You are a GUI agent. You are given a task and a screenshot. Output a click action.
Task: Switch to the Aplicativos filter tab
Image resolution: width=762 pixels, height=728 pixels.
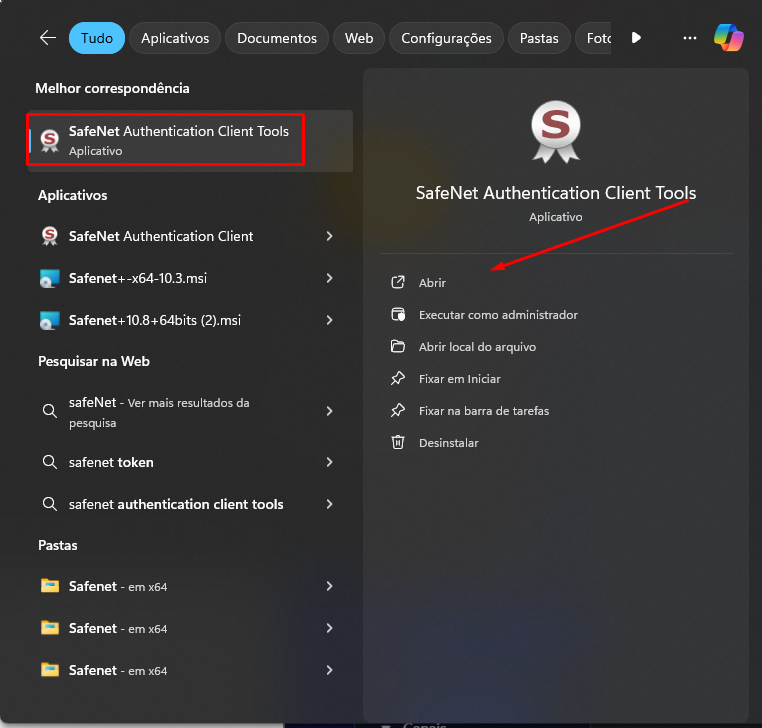click(x=175, y=38)
